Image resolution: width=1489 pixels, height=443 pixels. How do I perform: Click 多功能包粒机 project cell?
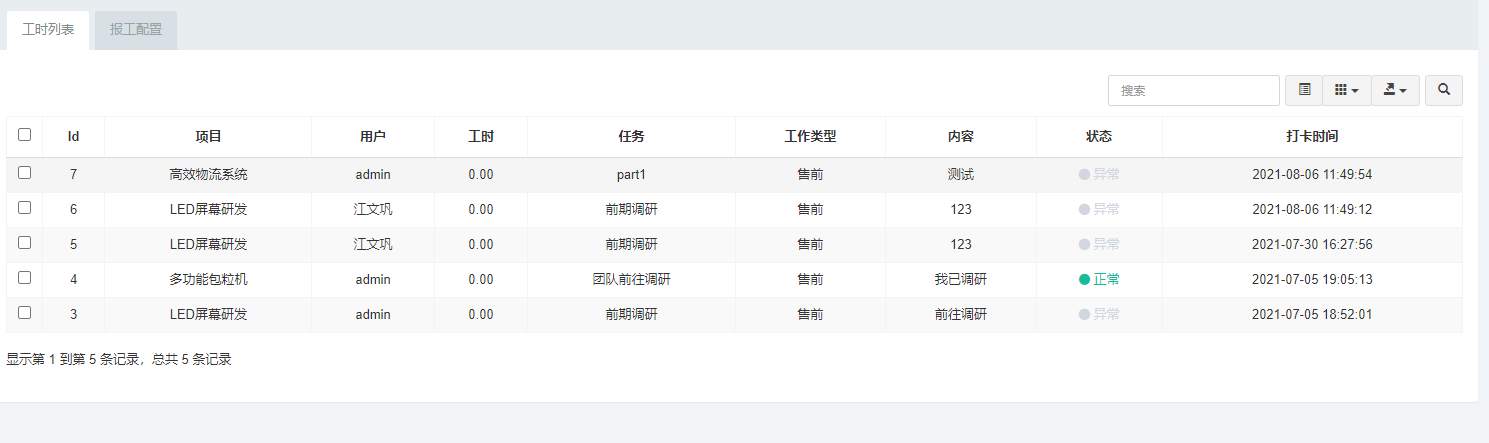208,279
